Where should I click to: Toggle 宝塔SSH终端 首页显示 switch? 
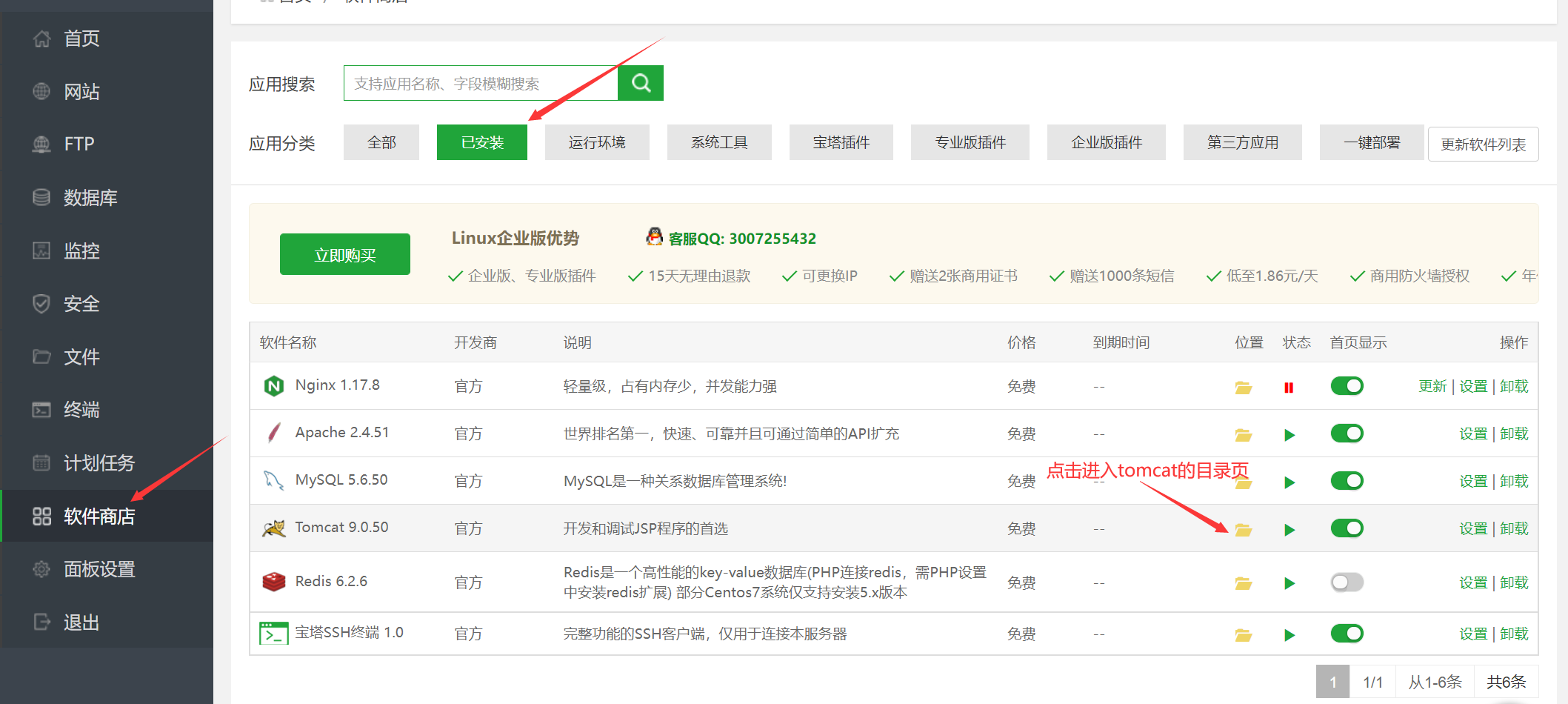pos(1347,634)
